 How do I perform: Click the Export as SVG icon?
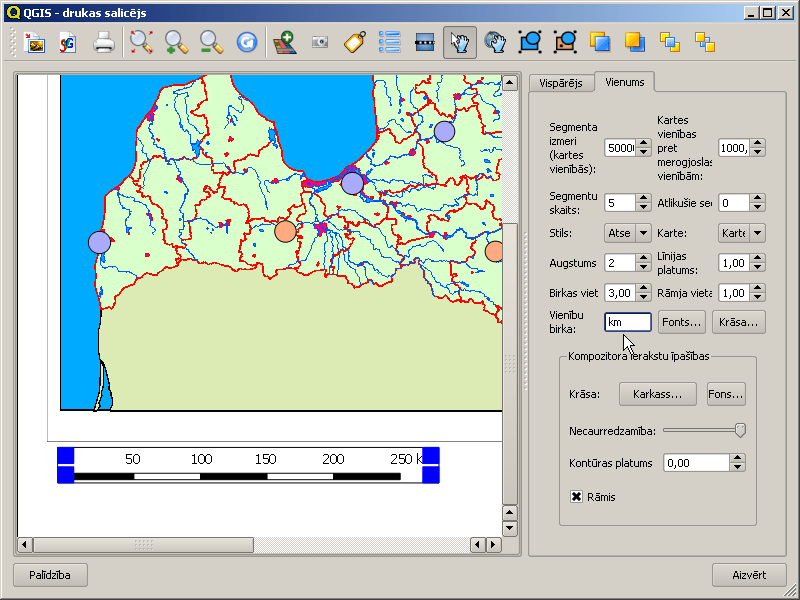68,43
